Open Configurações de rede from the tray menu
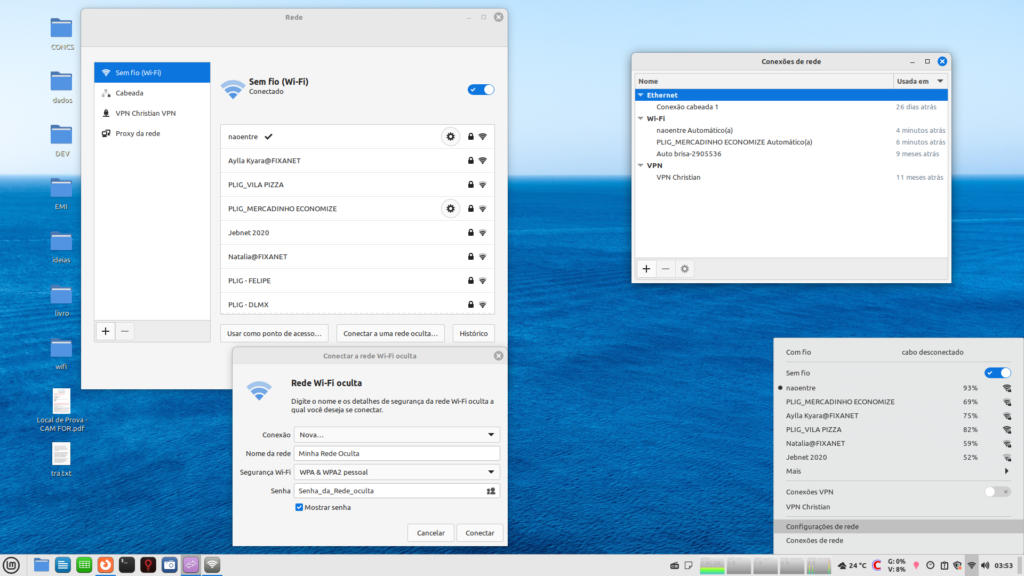 822,526
